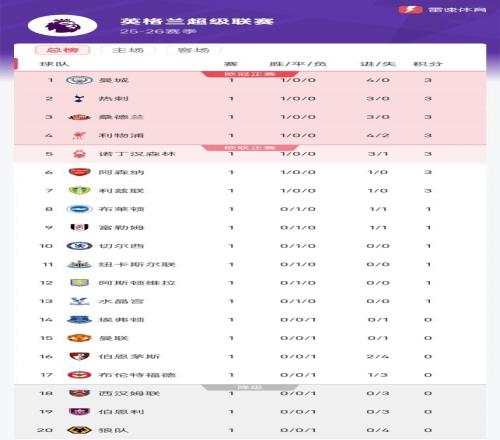Click the Wolves crest icon

[79, 430]
